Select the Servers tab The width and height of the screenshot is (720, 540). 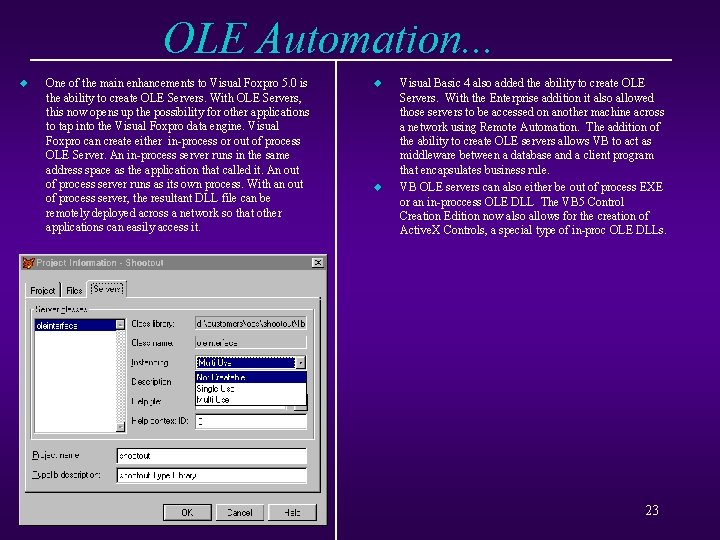[107, 289]
